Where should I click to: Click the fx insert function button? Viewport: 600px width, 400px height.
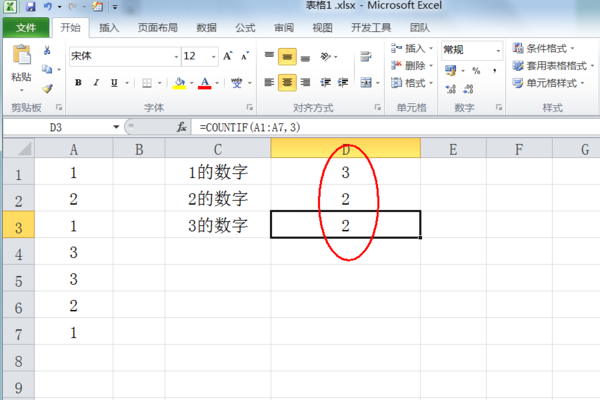(181, 127)
